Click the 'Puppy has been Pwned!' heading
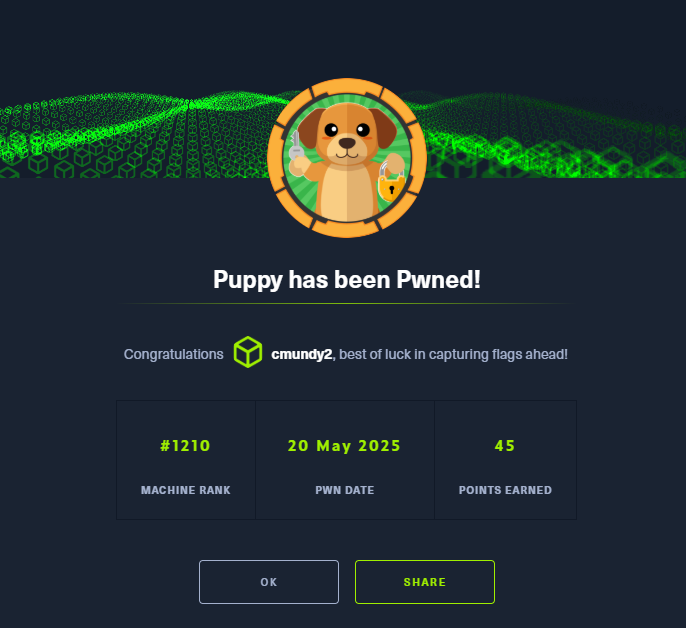Screen dimensions: 686x628 (x=347, y=280)
